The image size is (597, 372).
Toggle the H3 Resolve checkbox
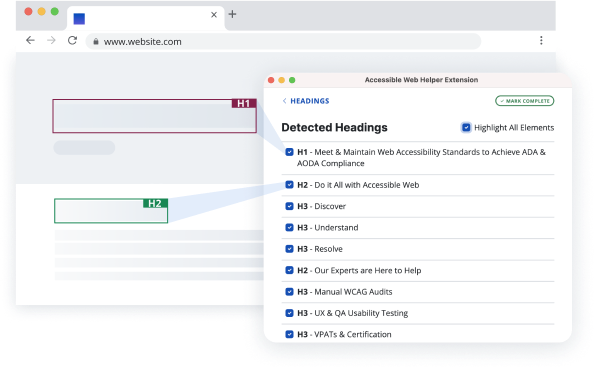point(289,249)
